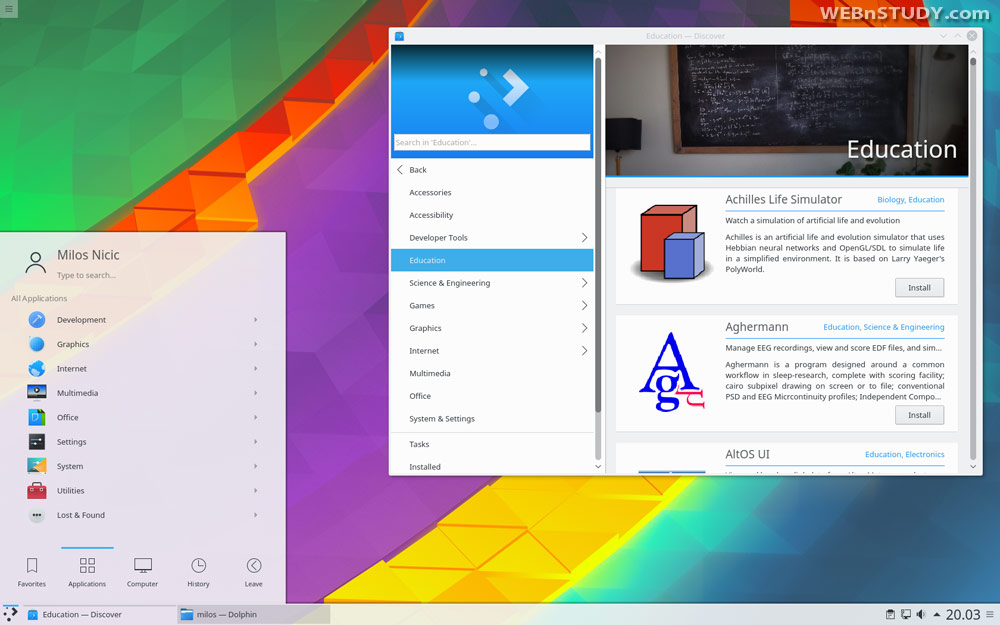Click the volume speaker icon in system tray

(x=920, y=615)
